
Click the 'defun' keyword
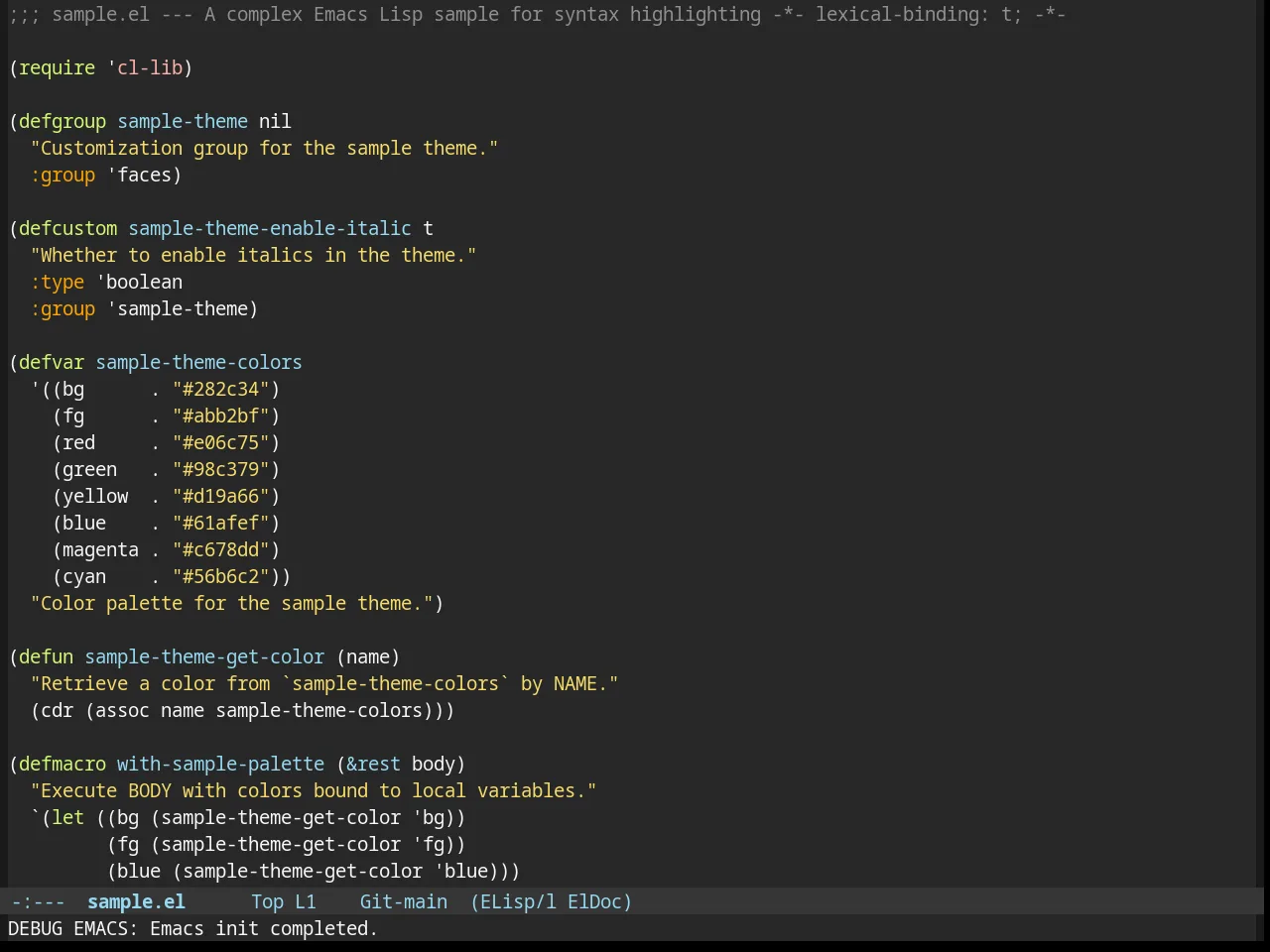pos(46,656)
